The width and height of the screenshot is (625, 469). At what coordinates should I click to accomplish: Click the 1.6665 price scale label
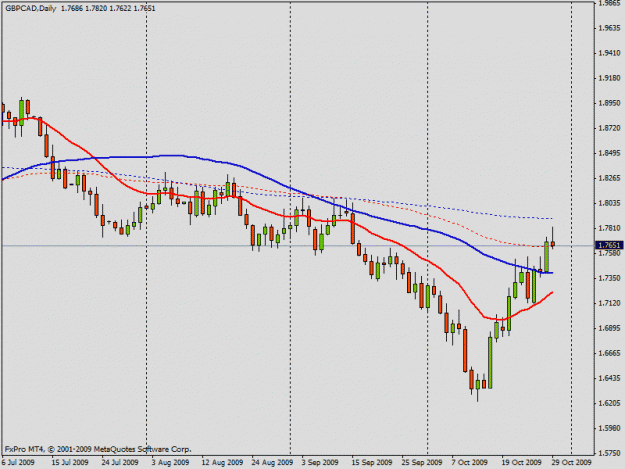(x=609, y=353)
